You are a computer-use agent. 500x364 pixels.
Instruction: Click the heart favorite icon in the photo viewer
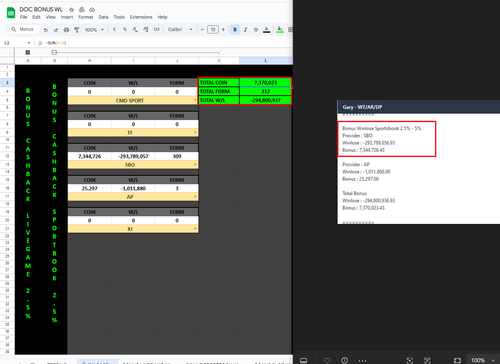point(327,360)
